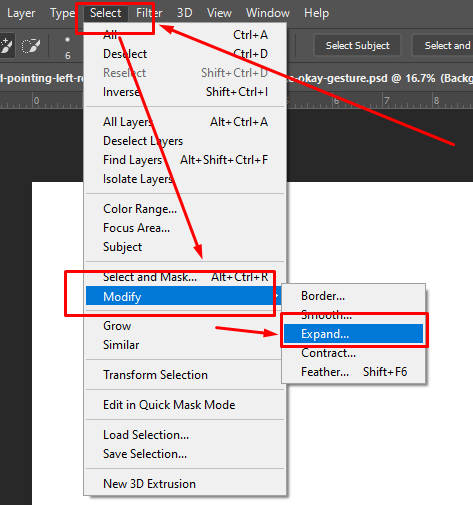Choose Isolate Layers
Image resolution: width=473 pixels, height=505 pixels.
[185, 179]
